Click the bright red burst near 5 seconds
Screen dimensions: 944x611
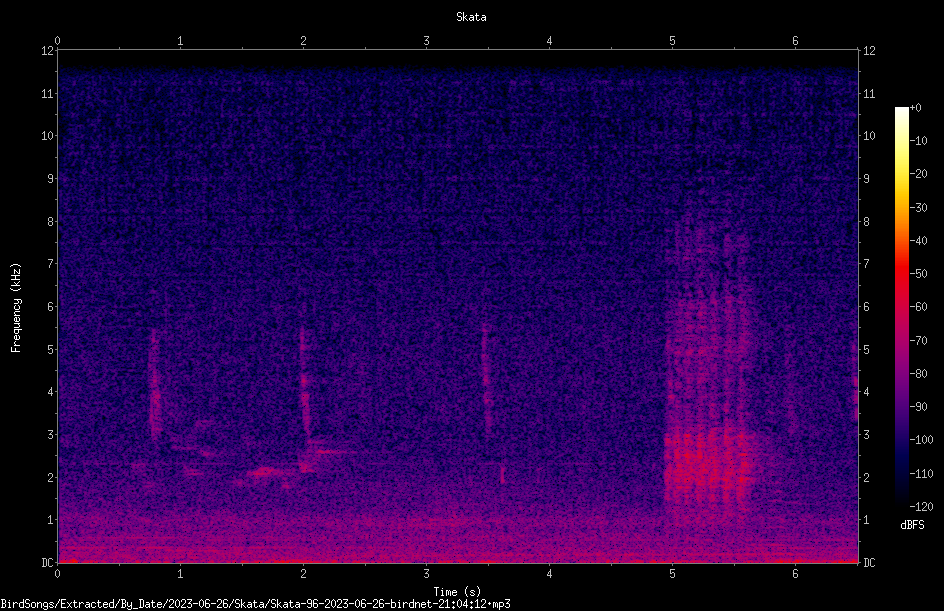707,467
